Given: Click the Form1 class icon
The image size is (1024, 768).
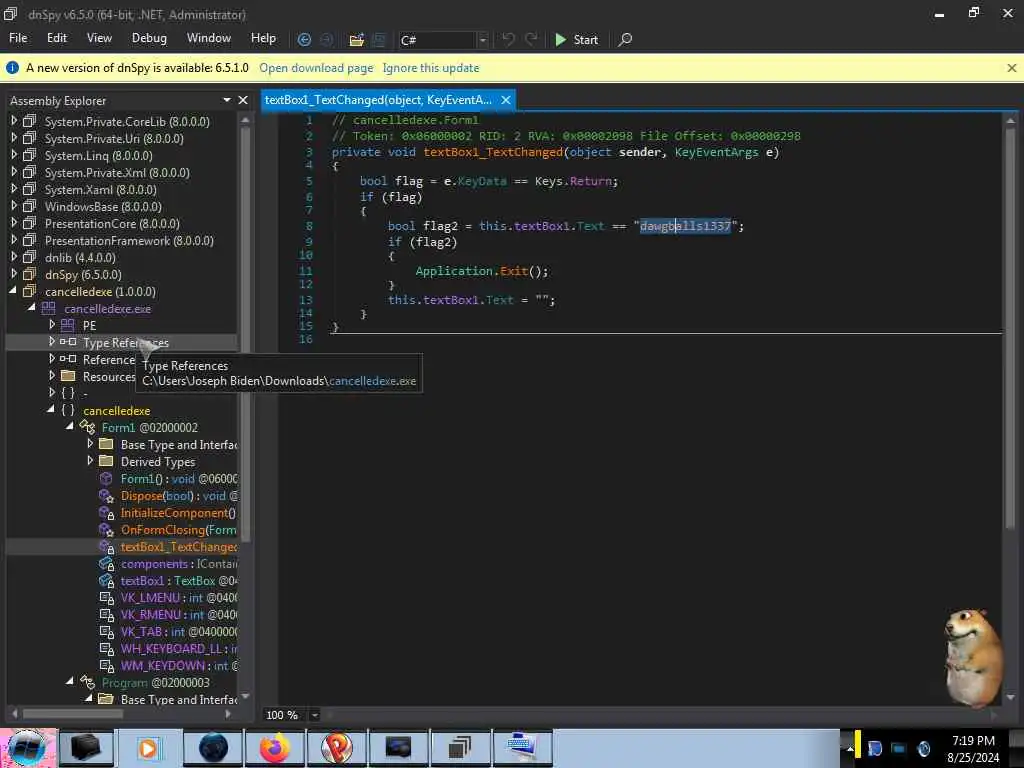Looking at the screenshot, I should click(x=88, y=427).
